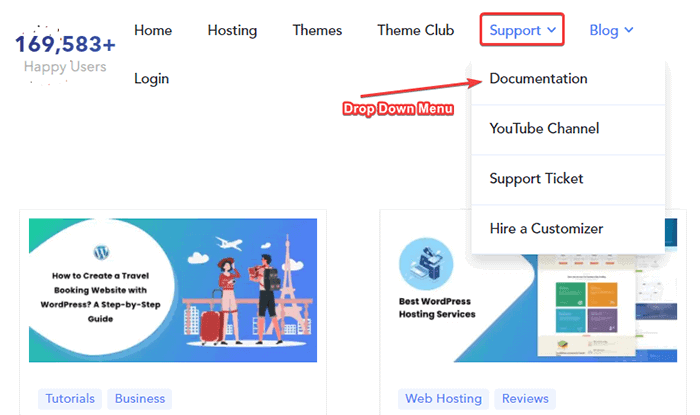The height and width of the screenshot is (415, 700).
Task: Click the Login link
Action: (x=151, y=79)
